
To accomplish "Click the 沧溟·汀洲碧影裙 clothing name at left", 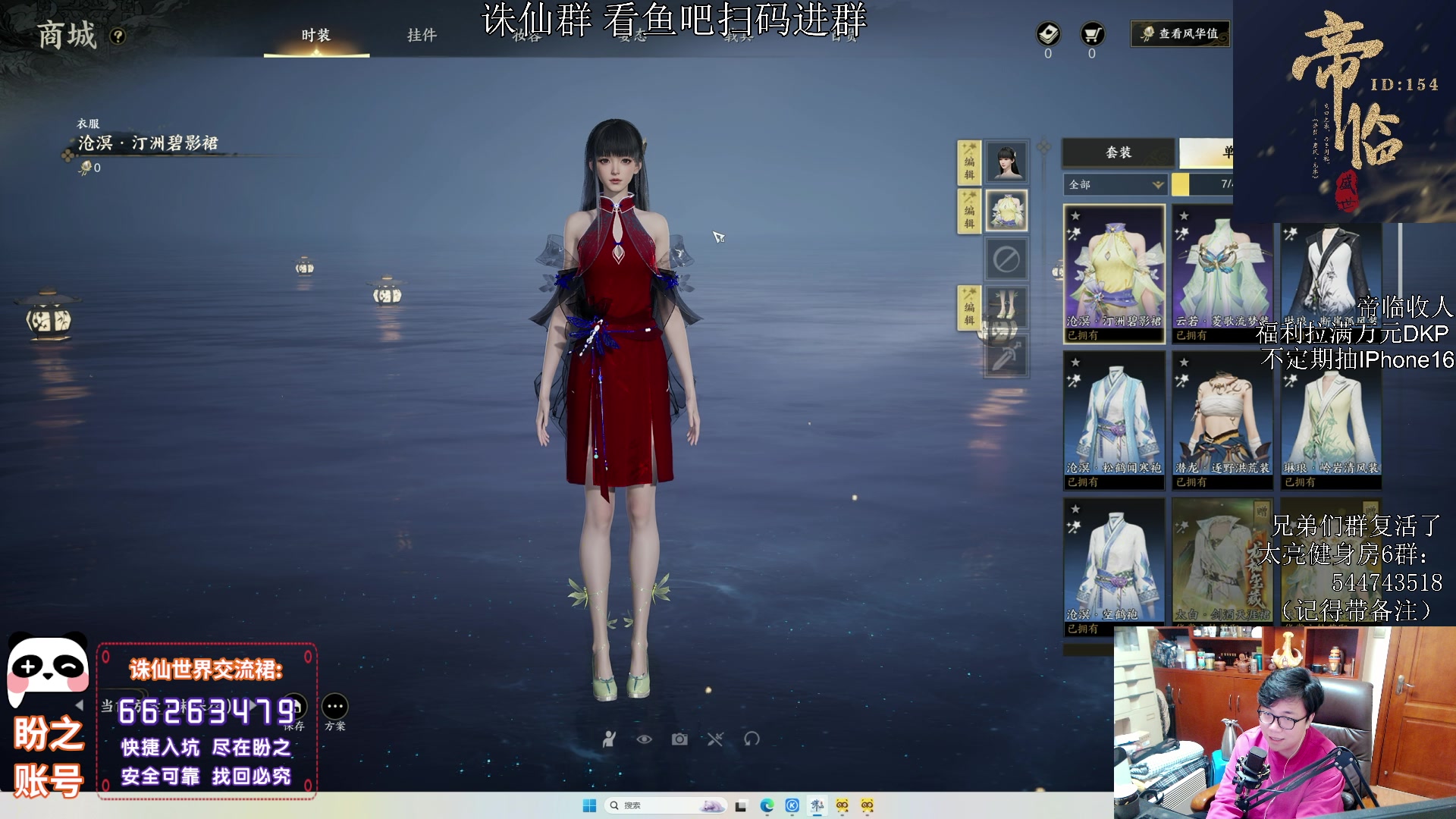I will pos(149,143).
